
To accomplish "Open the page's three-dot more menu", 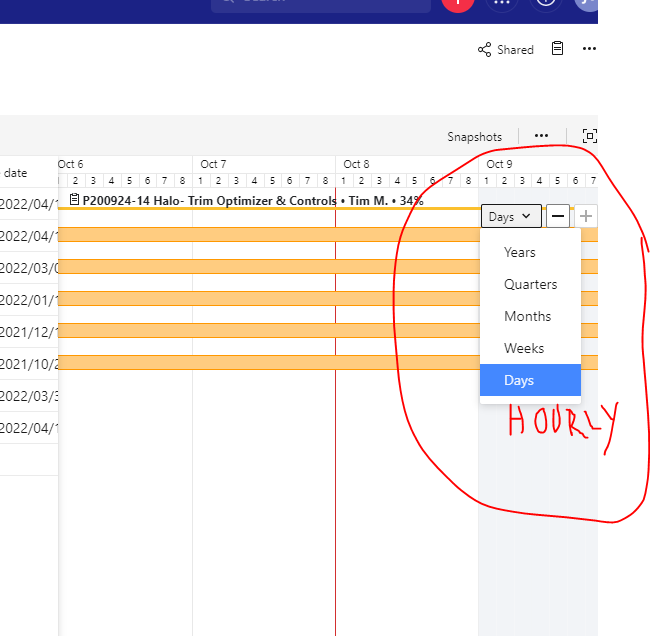I will click(x=589, y=49).
